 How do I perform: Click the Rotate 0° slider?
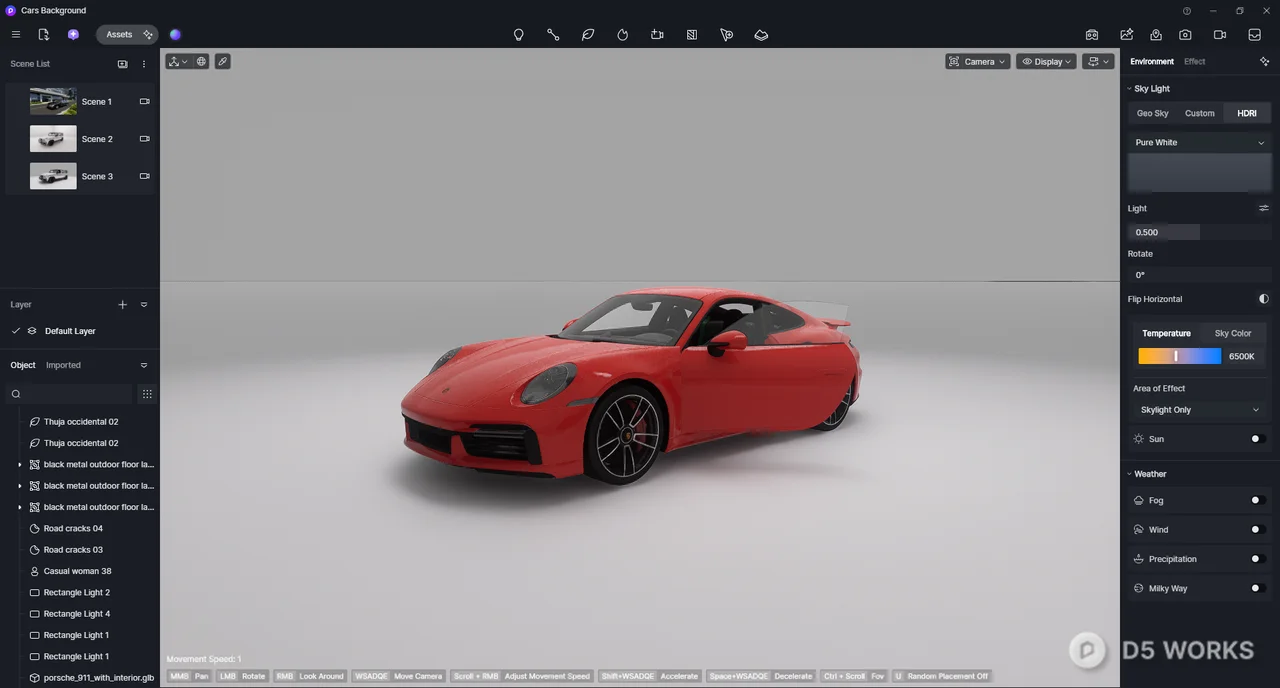1199,275
